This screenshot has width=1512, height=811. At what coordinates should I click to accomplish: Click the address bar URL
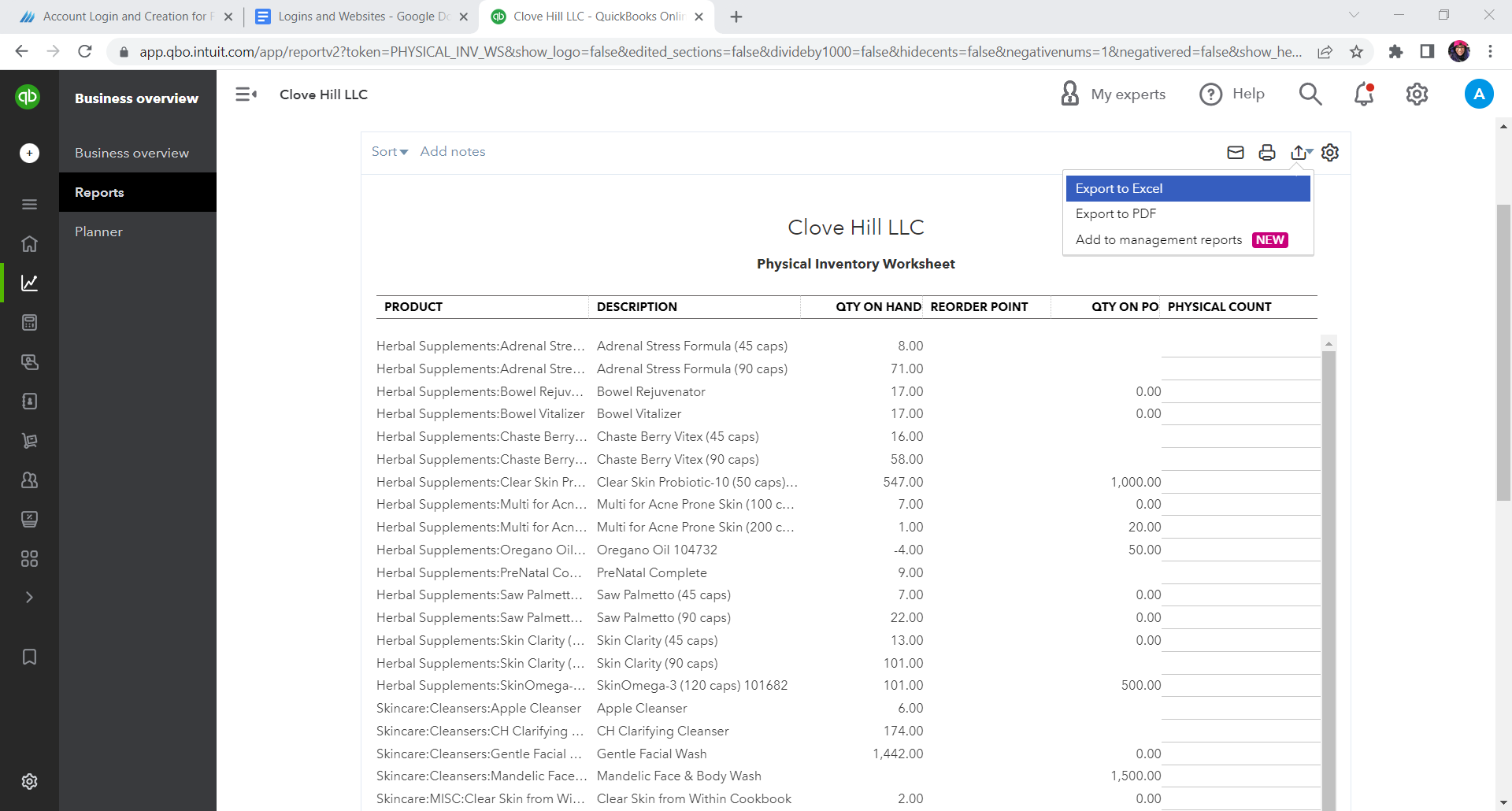click(x=720, y=52)
